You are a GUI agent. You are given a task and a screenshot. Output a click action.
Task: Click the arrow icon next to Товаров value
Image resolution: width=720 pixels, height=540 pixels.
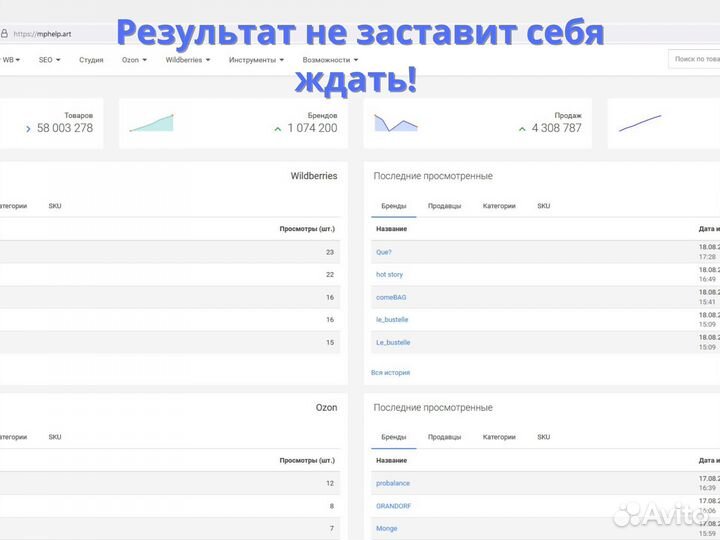click(x=28, y=129)
